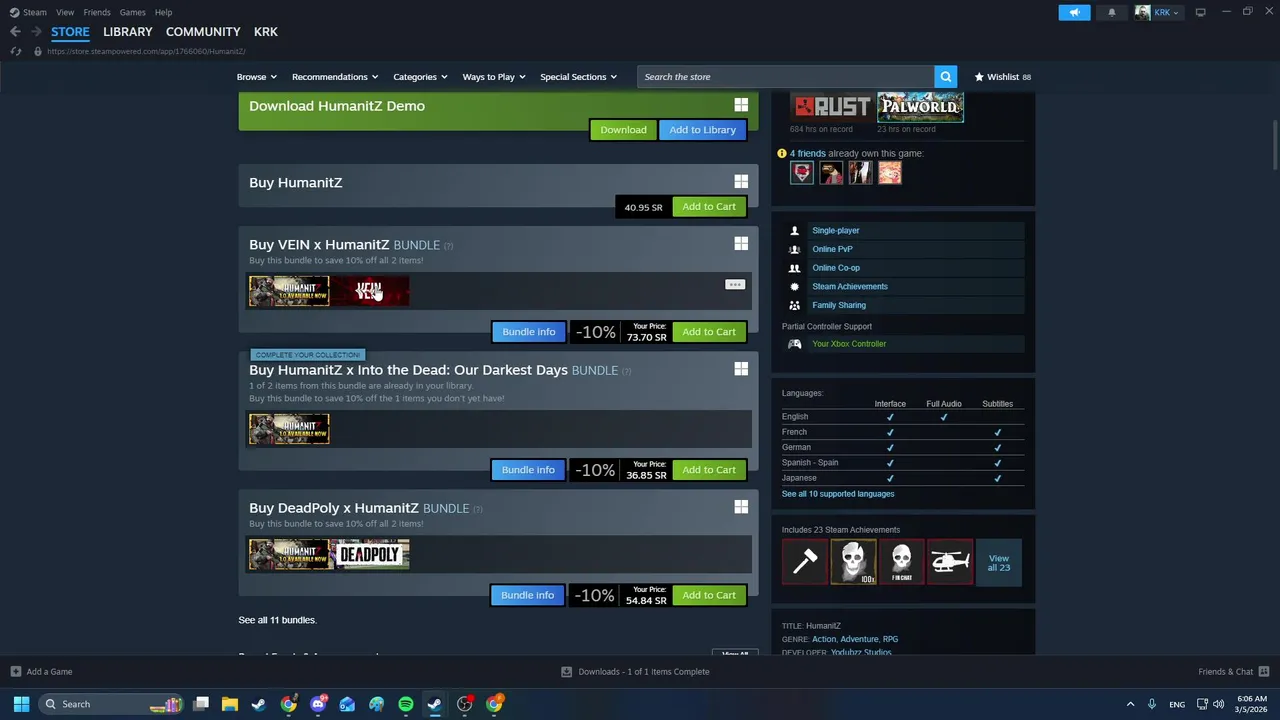
Task: Click the Windows icon on Download HumanitZ Demo
Action: (741, 105)
